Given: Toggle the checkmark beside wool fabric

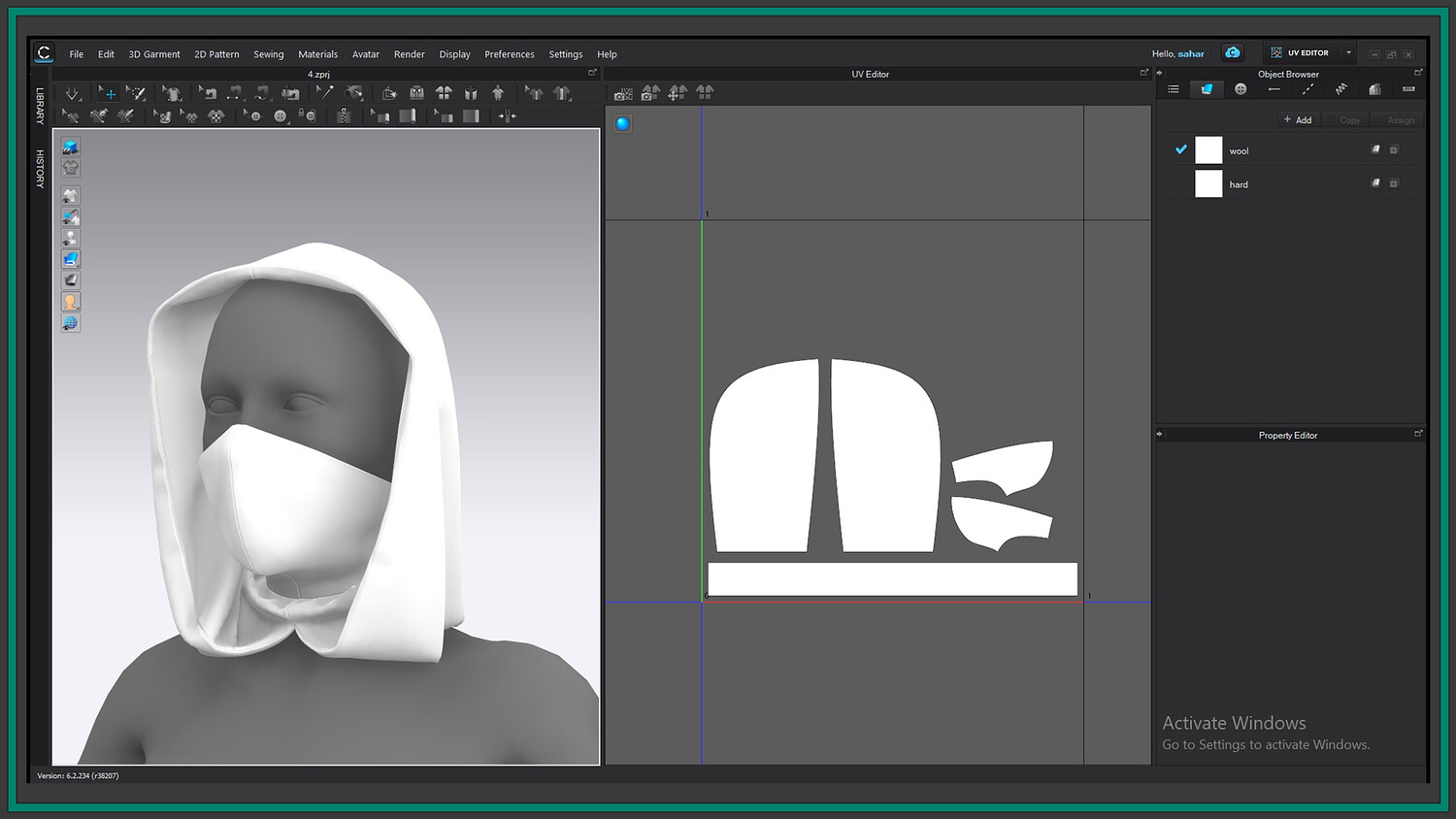Looking at the screenshot, I should (x=1181, y=149).
